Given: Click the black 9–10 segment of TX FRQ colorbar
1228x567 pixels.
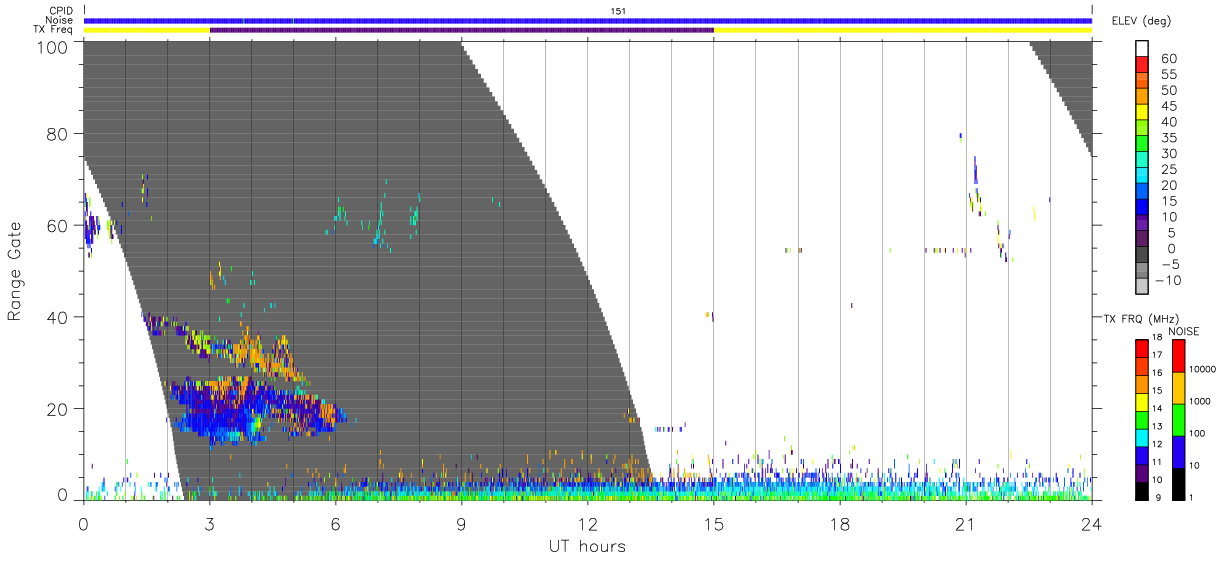Looking at the screenshot, I should point(1142,490).
